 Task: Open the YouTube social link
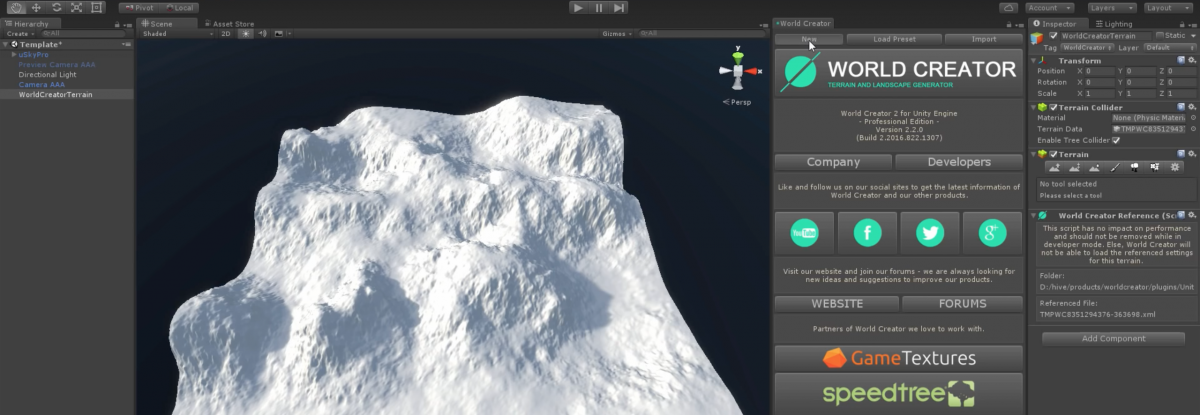tap(804, 233)
